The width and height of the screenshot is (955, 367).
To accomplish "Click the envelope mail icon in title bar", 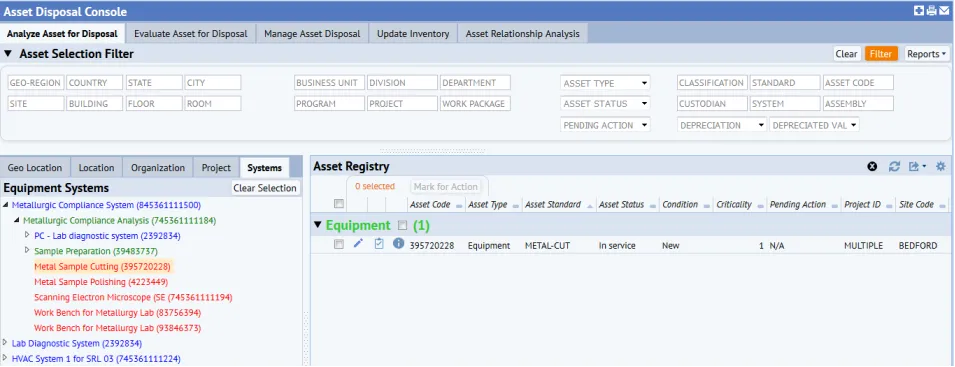I will (x=943, y=10).
